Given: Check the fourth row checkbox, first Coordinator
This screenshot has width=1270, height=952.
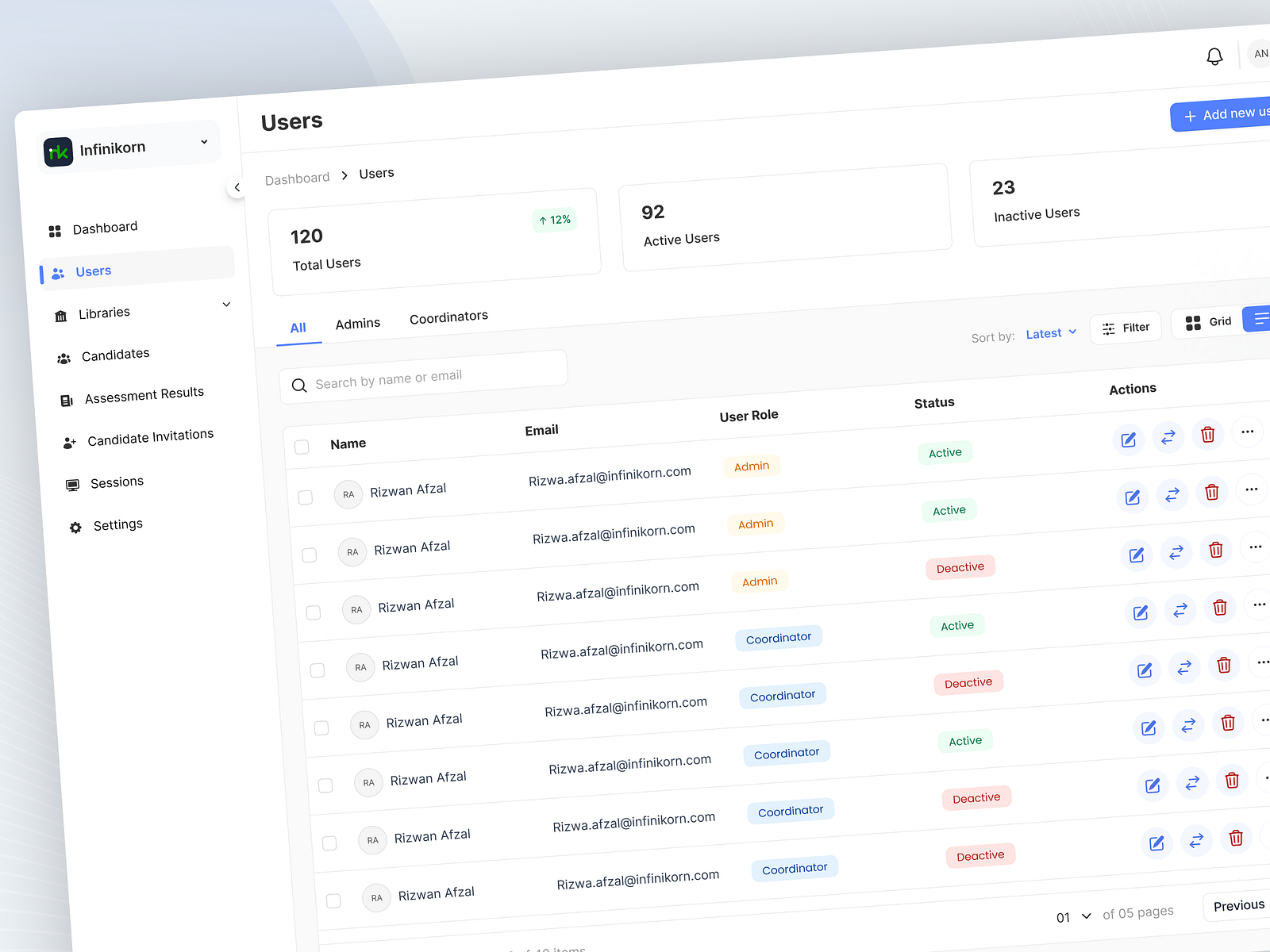Looking at the screenshot, I should [x=317, y=670].
